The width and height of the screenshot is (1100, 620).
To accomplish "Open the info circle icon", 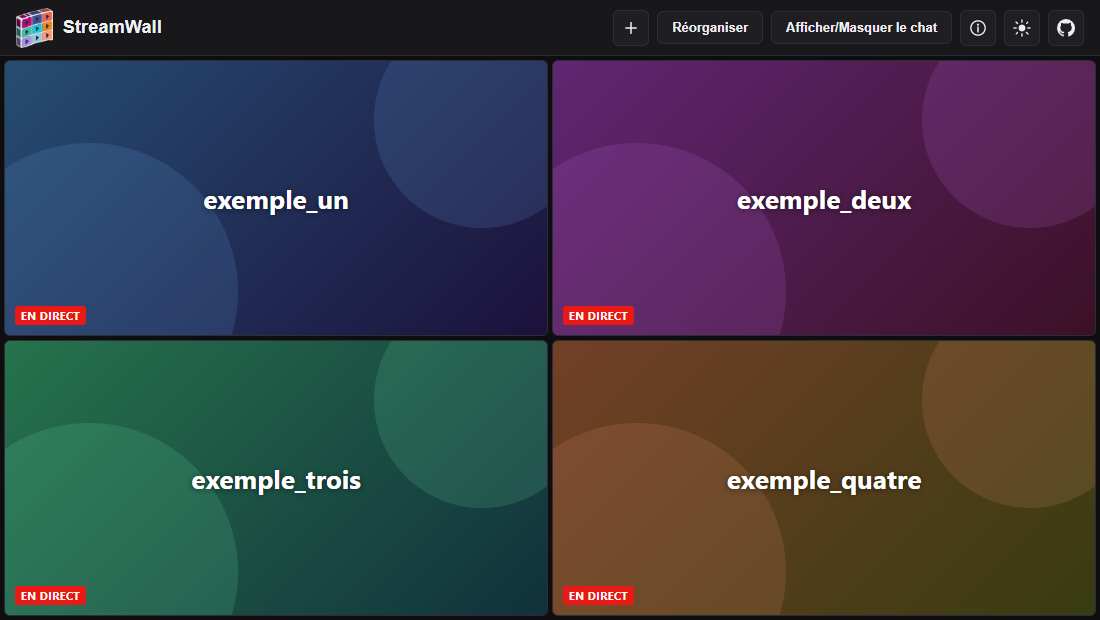I will click(978, 27).
